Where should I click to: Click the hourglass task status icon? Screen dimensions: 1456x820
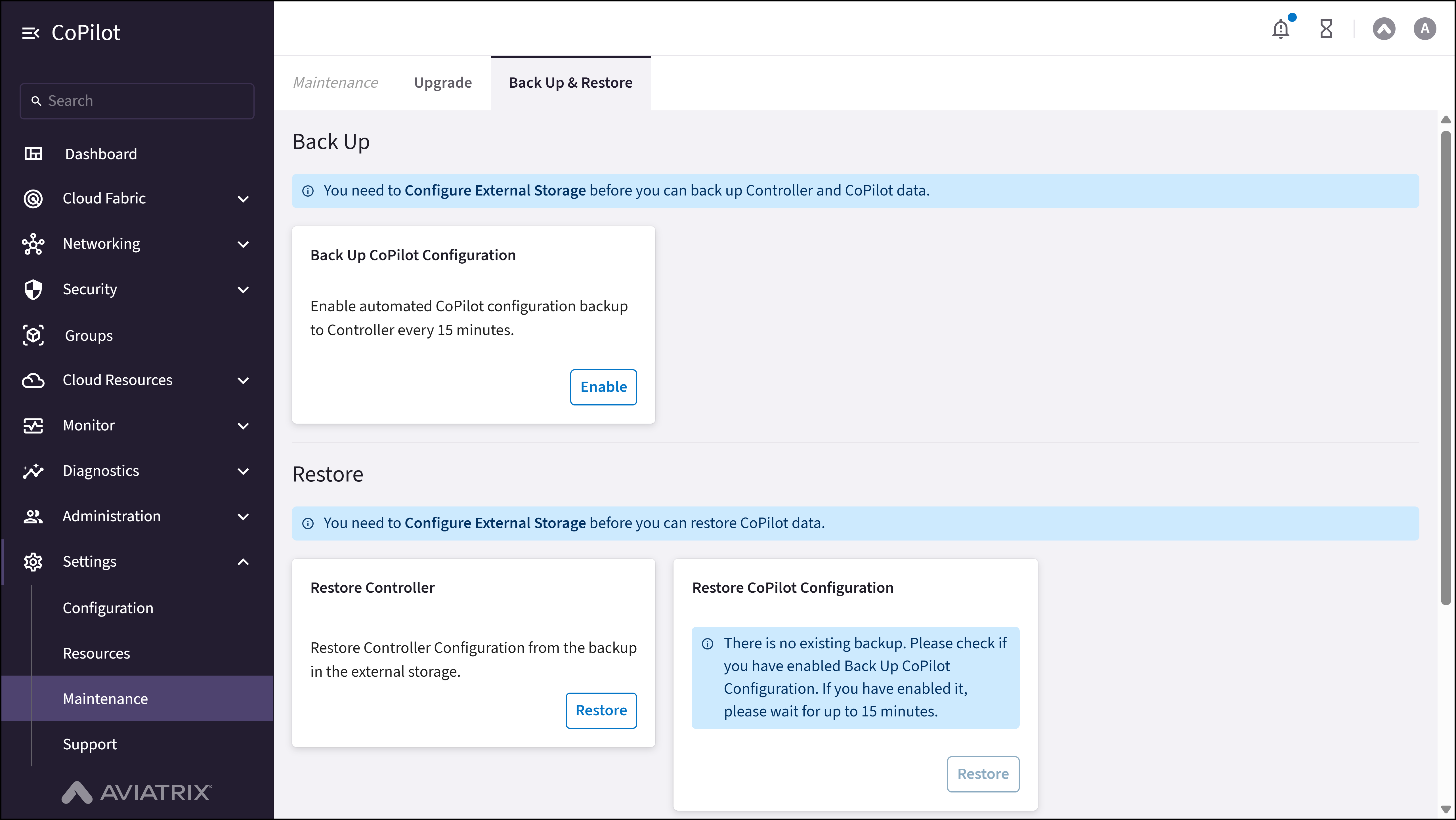1325,29
